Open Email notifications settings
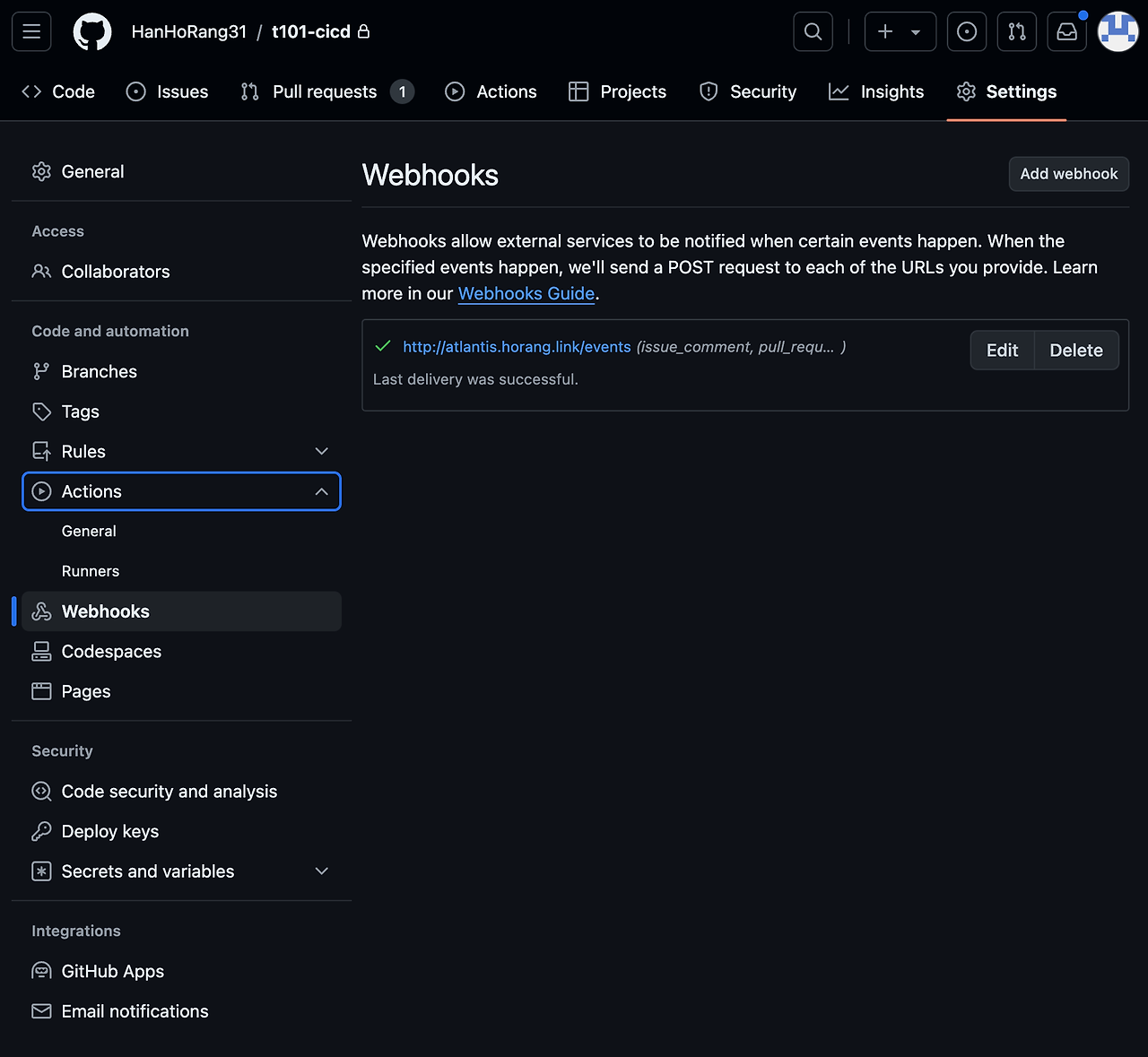The height and width of the screenshot is (1057, 1148). coord(181,1010)
